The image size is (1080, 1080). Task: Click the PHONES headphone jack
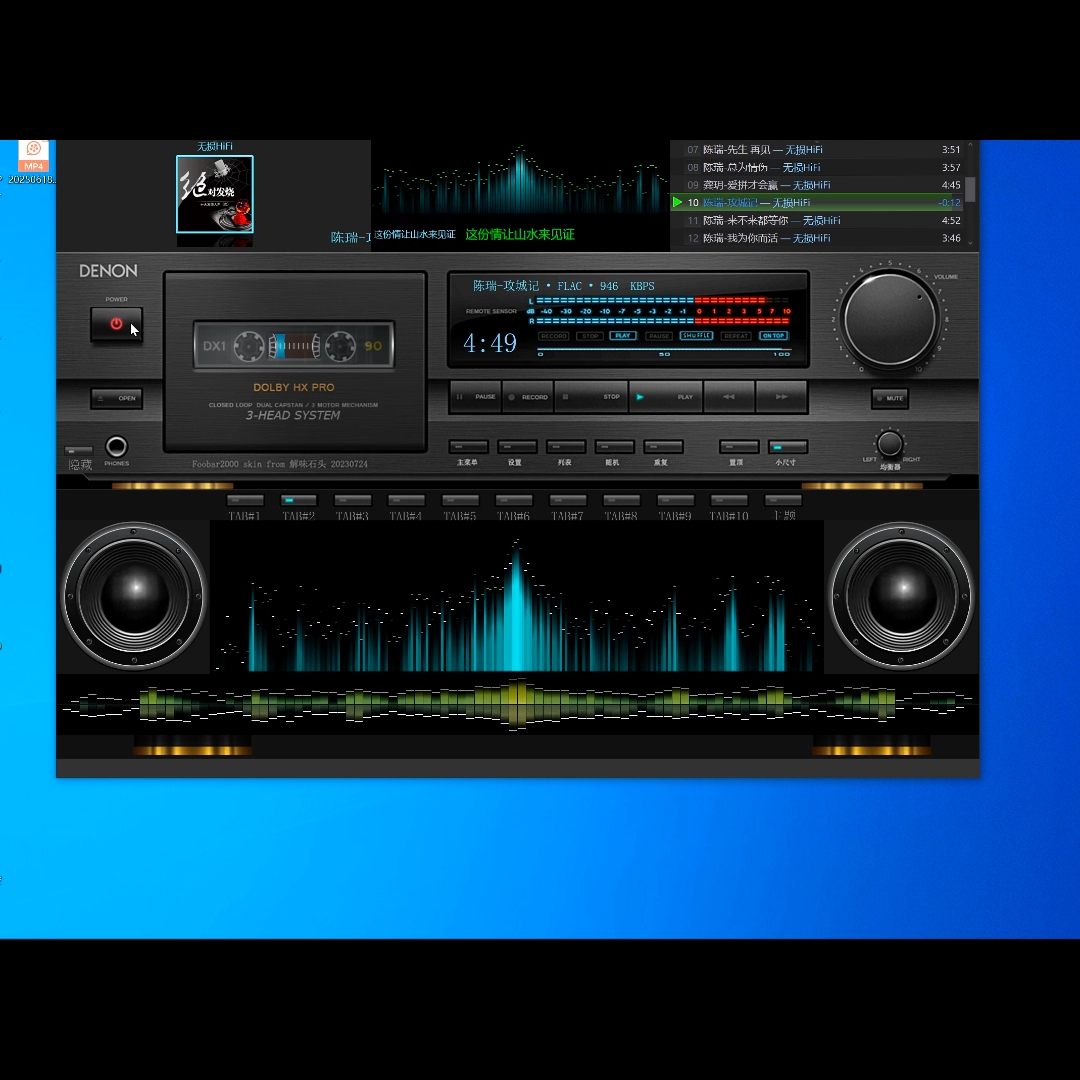[116, 447]
